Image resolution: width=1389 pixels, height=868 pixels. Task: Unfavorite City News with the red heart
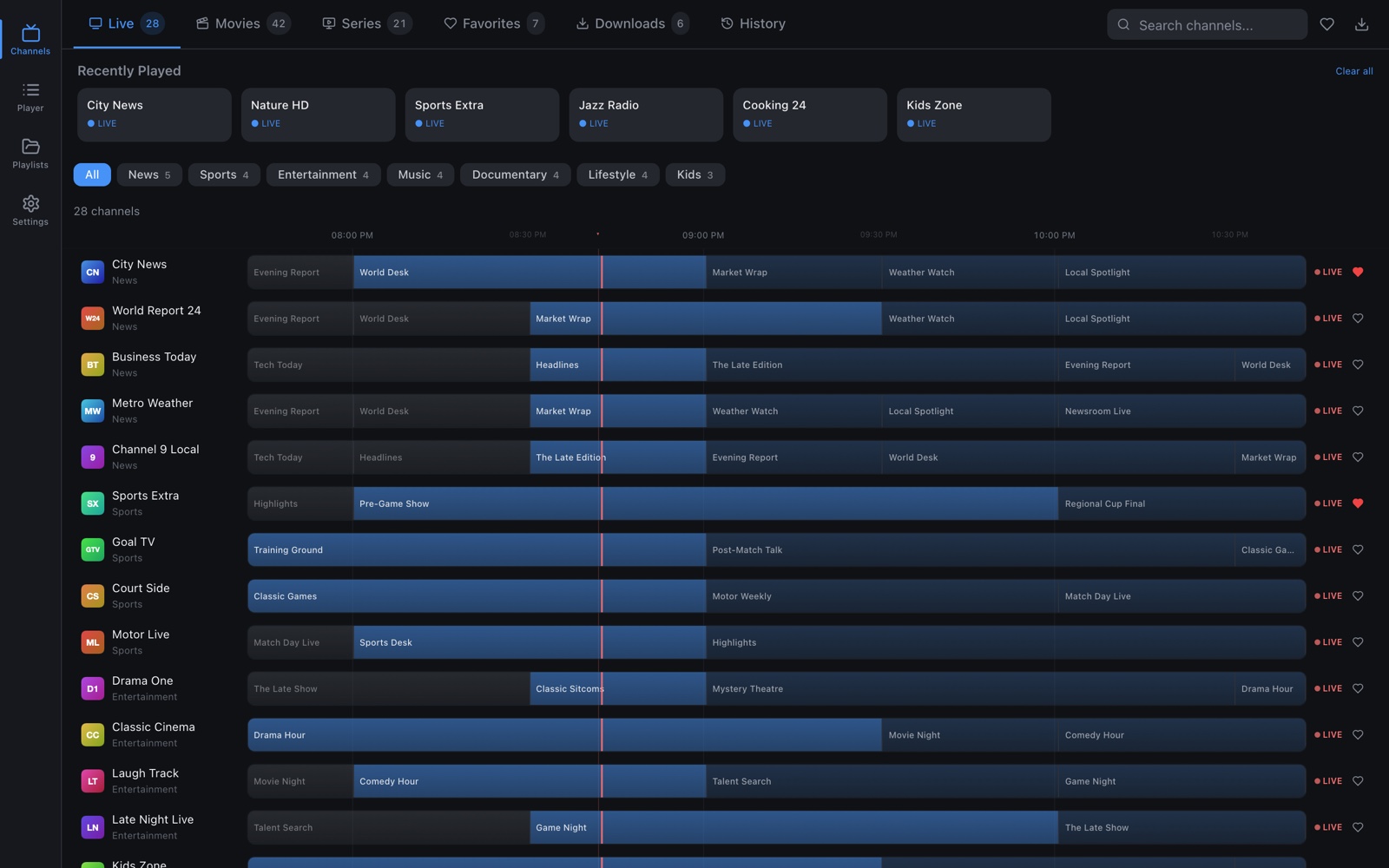[x=1358, y=272]
